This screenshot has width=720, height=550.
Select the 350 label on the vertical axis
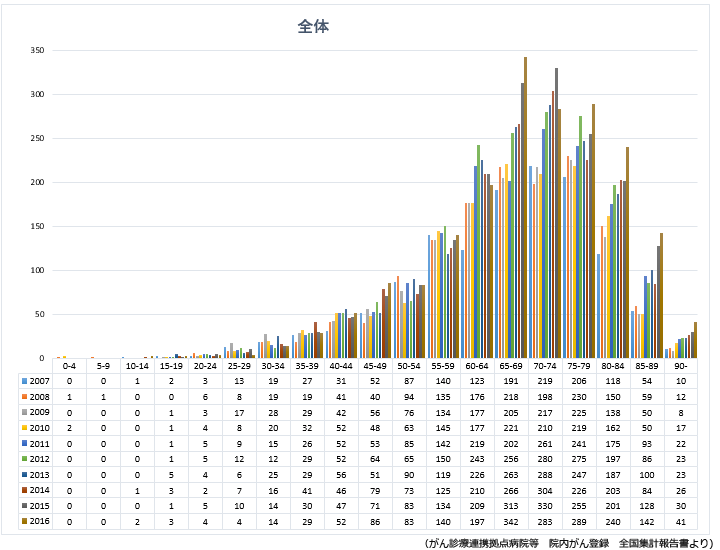click(x=36, y=50)
